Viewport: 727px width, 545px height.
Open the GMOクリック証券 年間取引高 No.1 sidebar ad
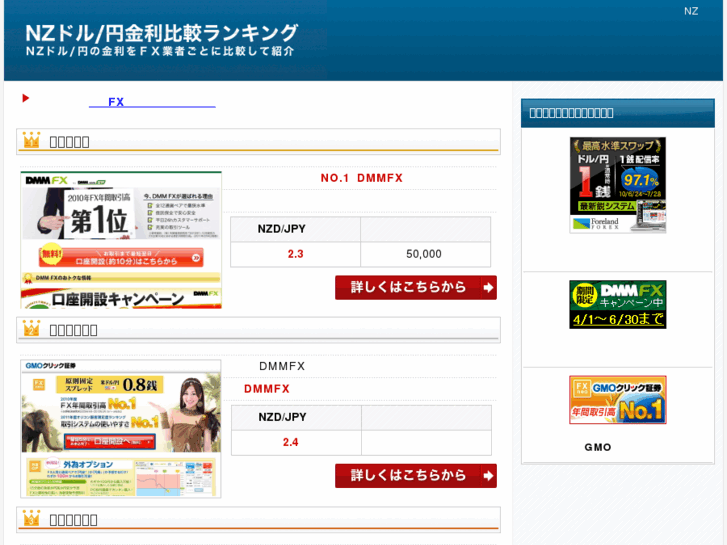coord(618,400)
